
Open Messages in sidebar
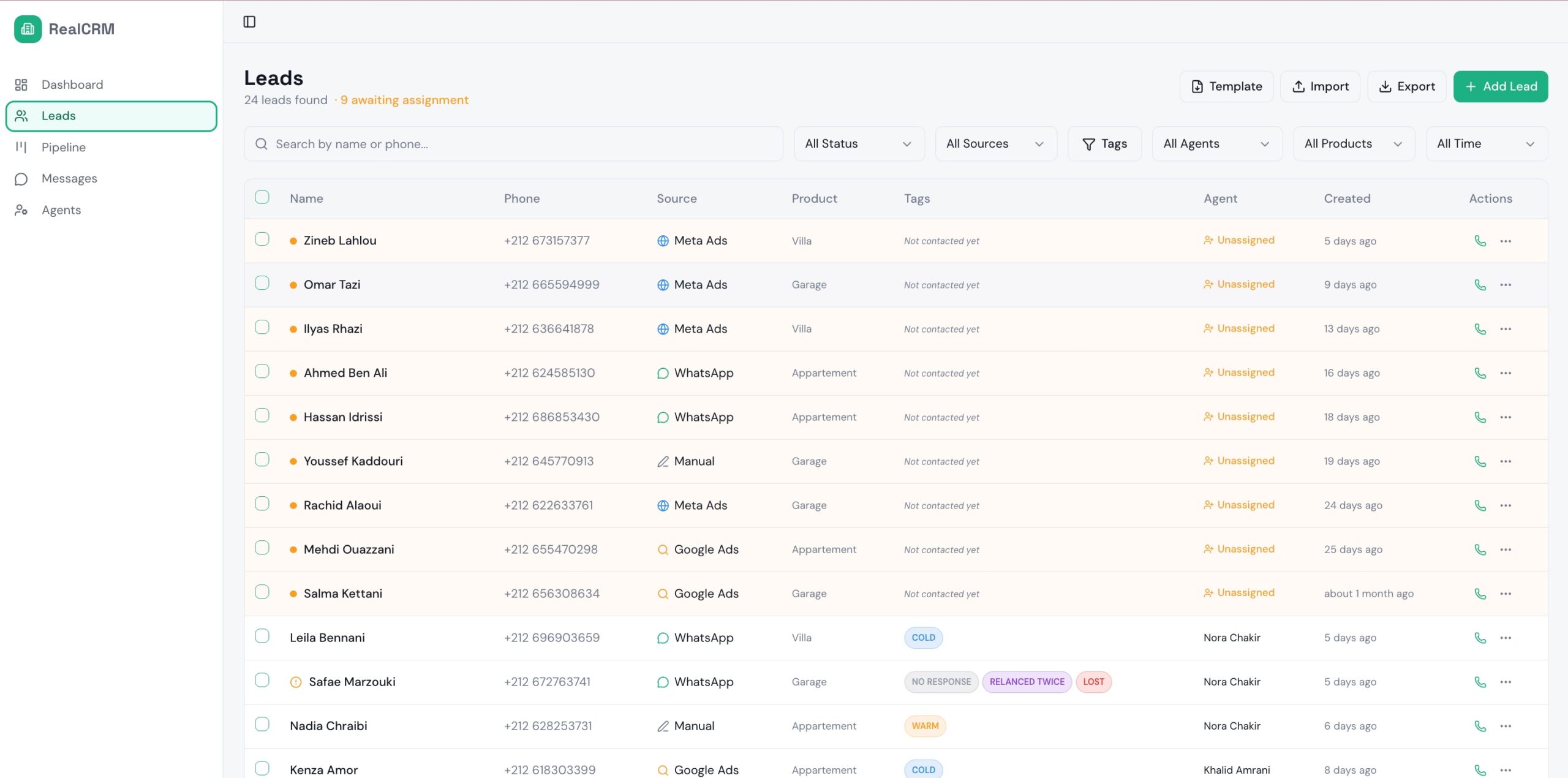tap(111, 178)
